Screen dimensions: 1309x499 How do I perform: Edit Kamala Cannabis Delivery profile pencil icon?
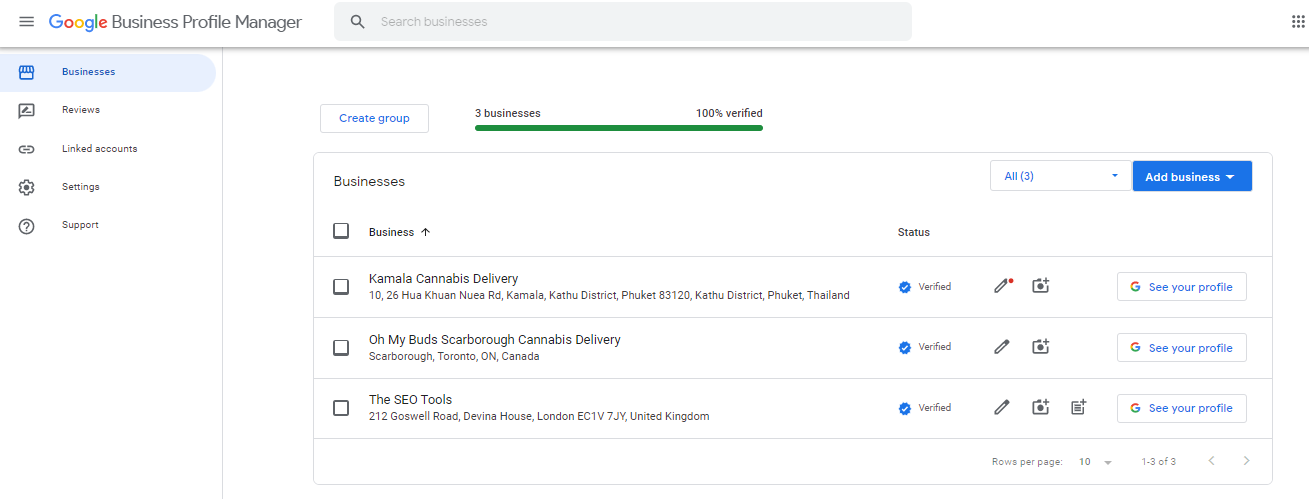tap(1001, 286)
